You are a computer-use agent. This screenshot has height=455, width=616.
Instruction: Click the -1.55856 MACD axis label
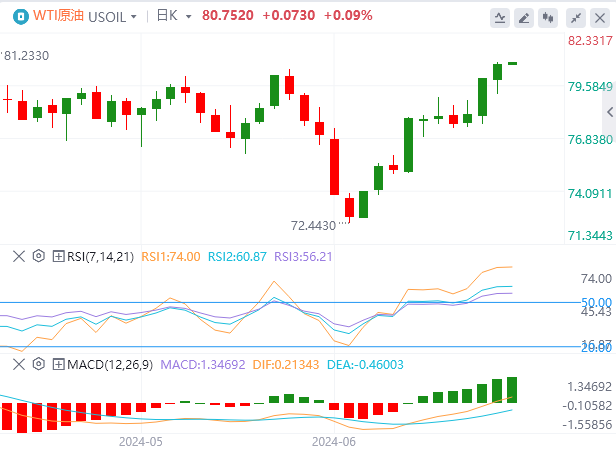[x=587, y=424]
